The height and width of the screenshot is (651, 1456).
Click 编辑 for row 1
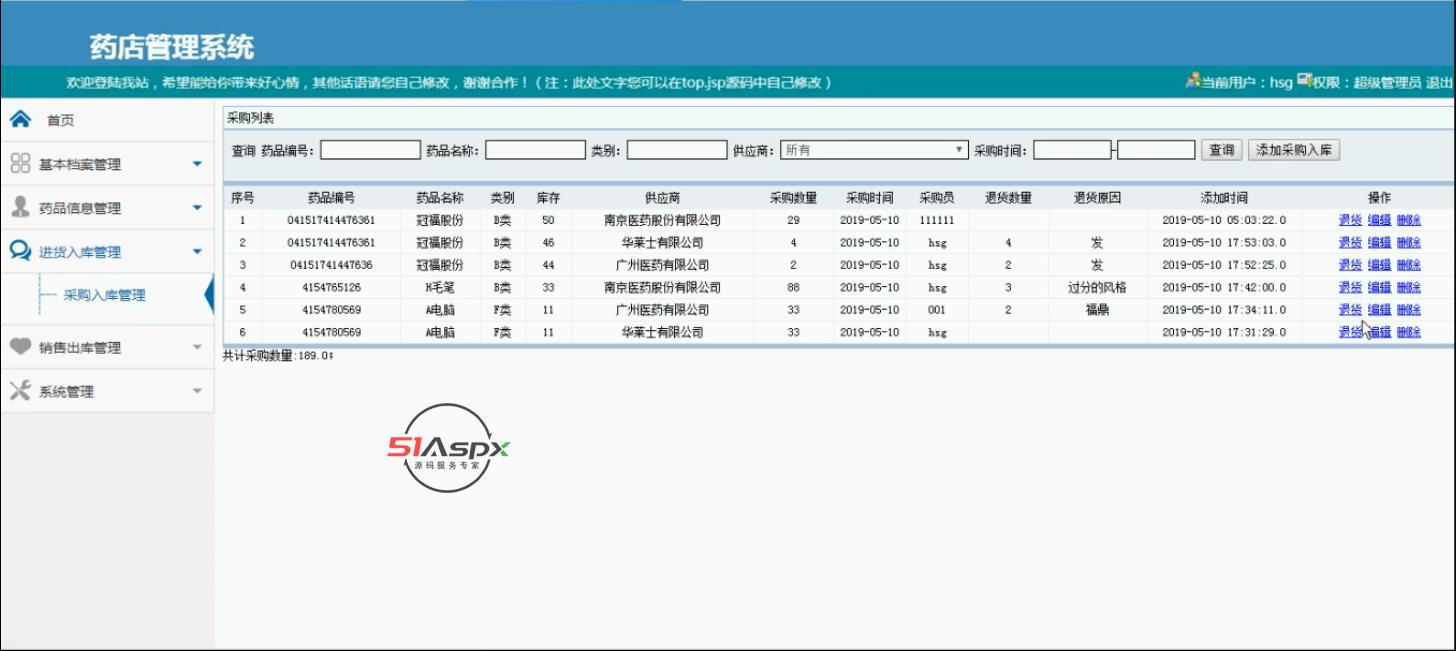pyautogui.click(x=1379, y=220)
